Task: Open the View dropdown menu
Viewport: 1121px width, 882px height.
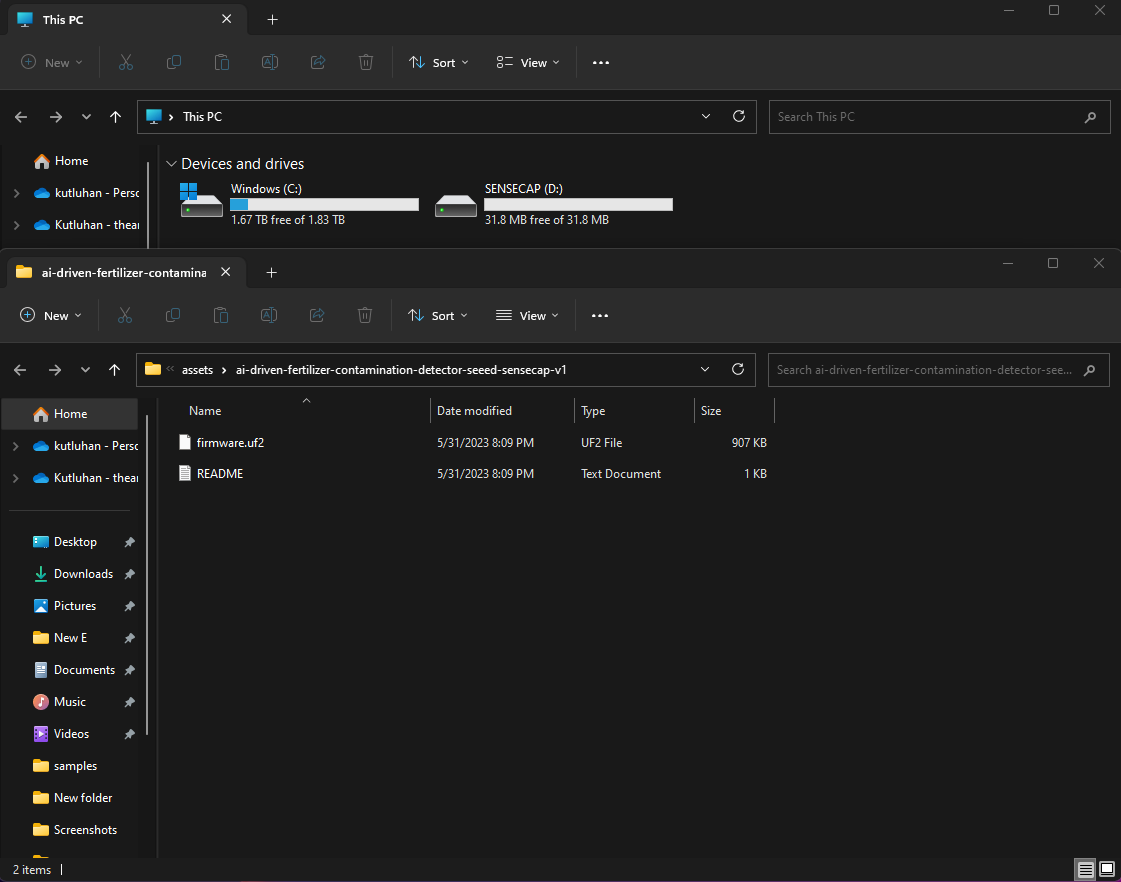Action: pos(526,315)
